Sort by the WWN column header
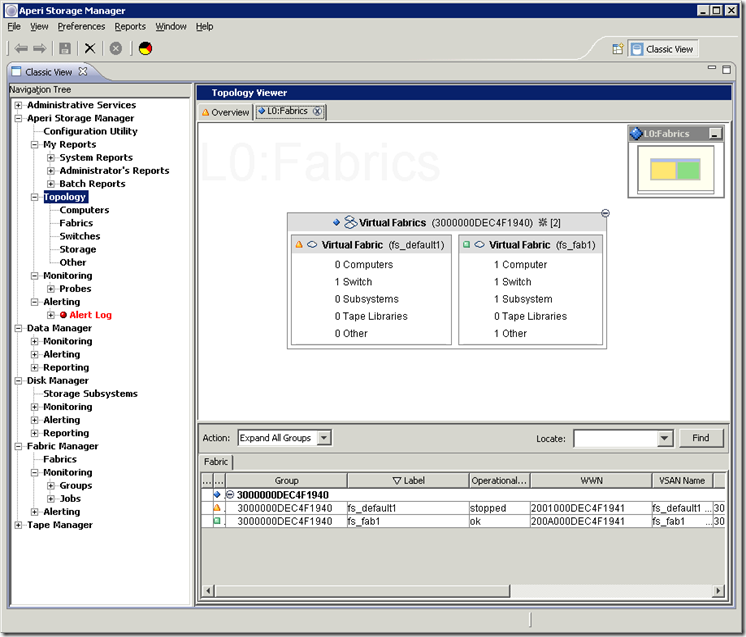Image resolution: width=746 pixels, height=637 pixels. (591, 480)
